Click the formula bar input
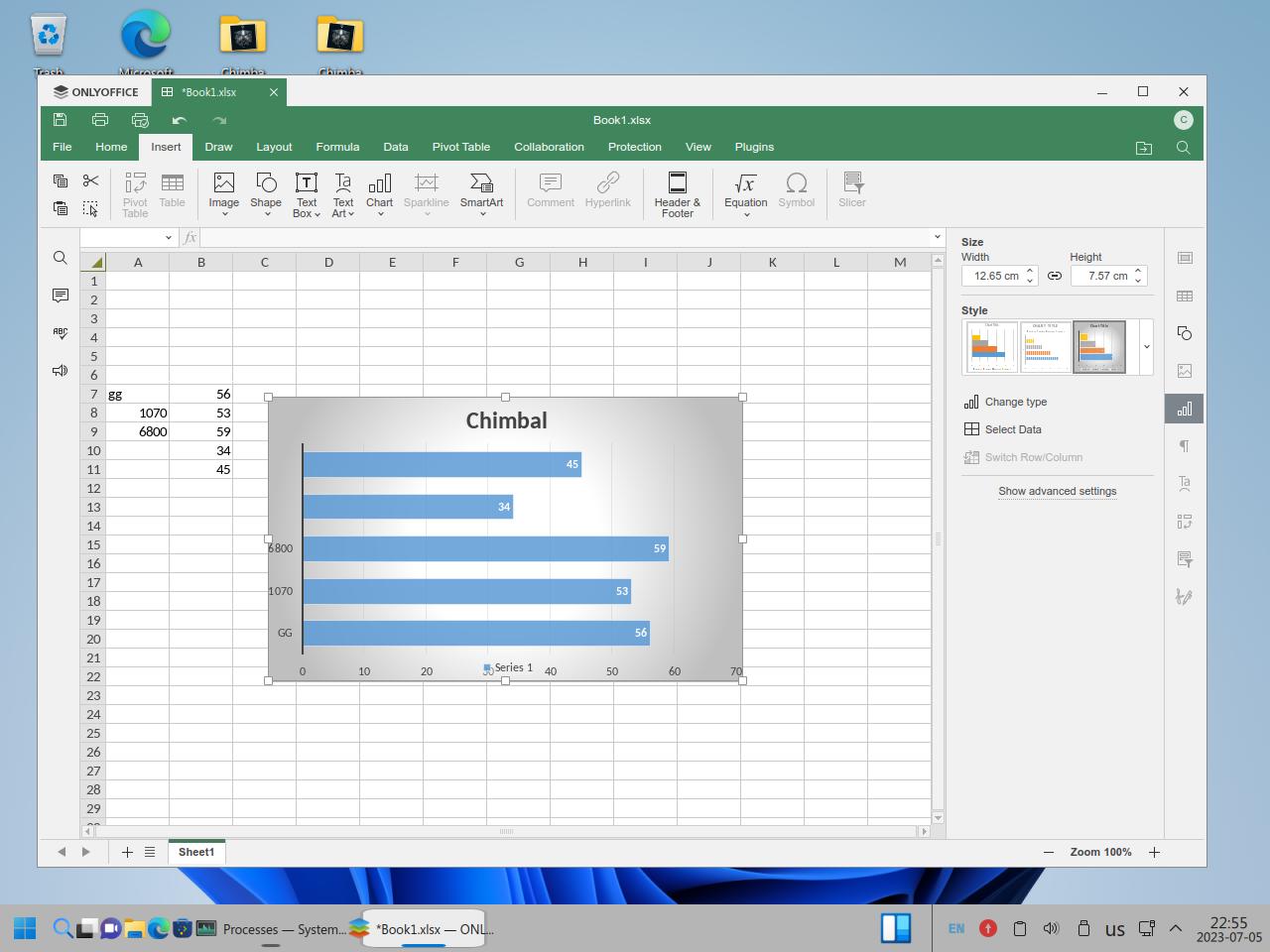1270x952 pixels. point(566,238)
